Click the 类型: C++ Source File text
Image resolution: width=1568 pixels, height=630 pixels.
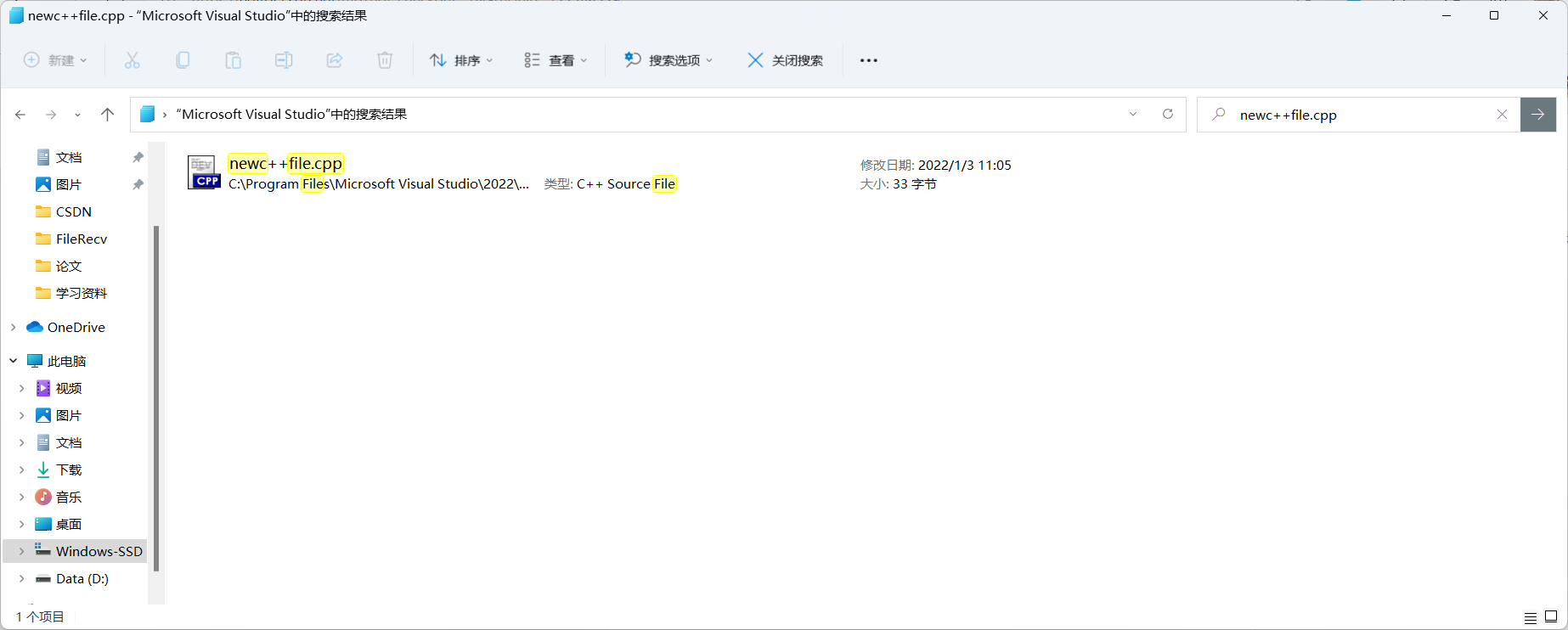pyautogui.click(x=610, y=184)
